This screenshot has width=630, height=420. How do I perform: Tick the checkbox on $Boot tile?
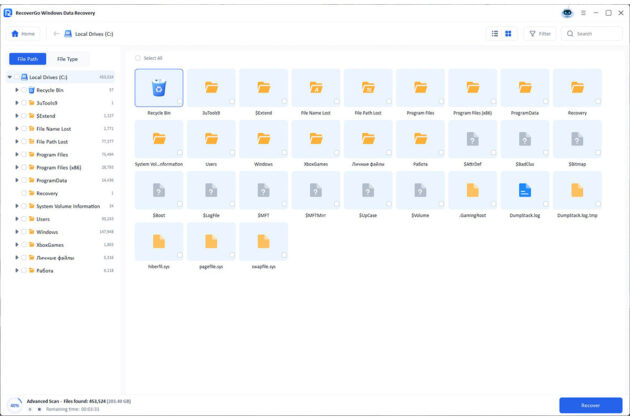pyautogui.click(x=180, y=204)
